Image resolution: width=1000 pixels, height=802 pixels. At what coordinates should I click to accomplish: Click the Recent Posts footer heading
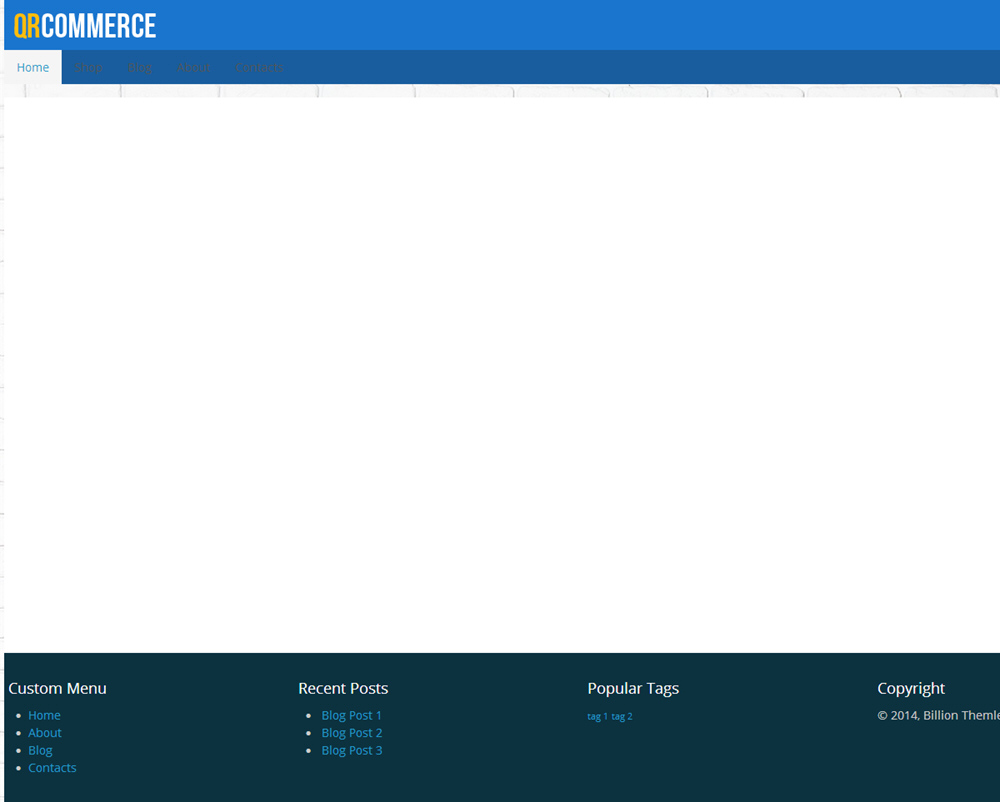343,689
